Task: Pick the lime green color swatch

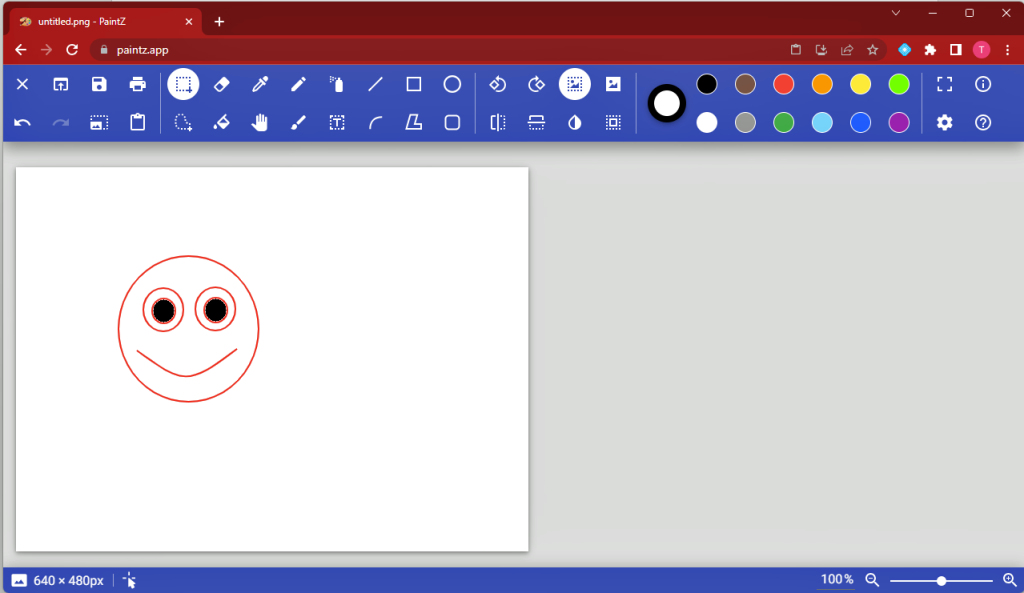Action: tap(899, 84)
